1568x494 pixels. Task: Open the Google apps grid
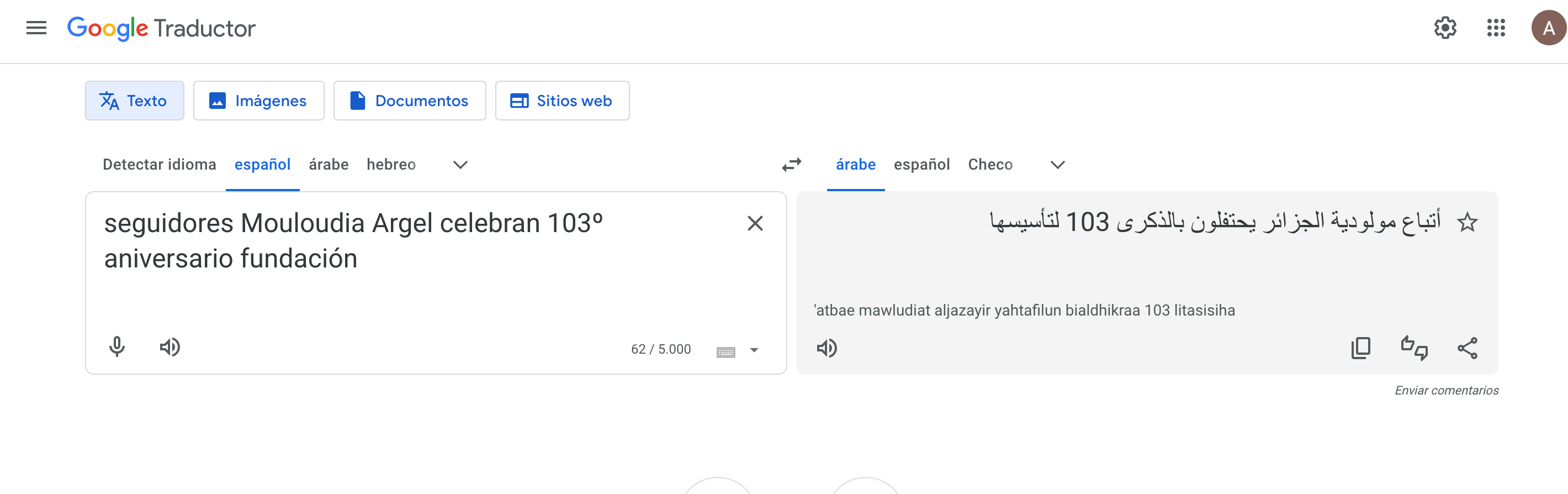tap(1496, 28)
